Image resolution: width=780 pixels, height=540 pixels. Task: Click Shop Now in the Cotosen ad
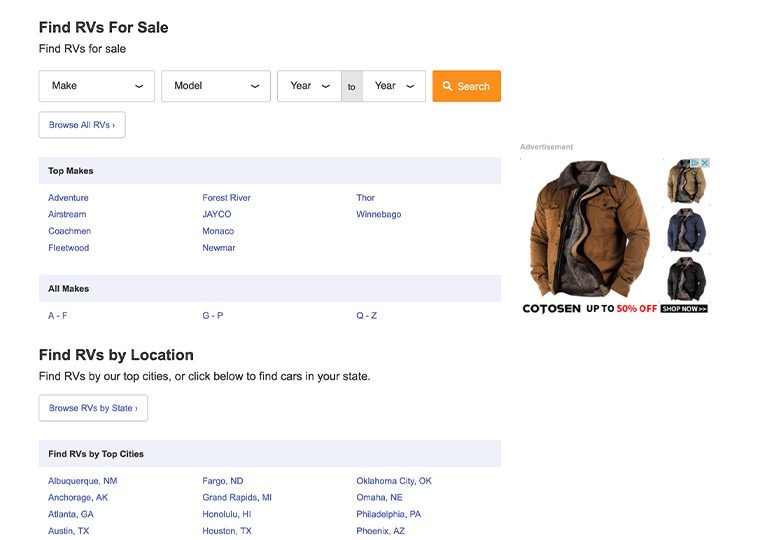pyautogui.click(x=684, y=309)
